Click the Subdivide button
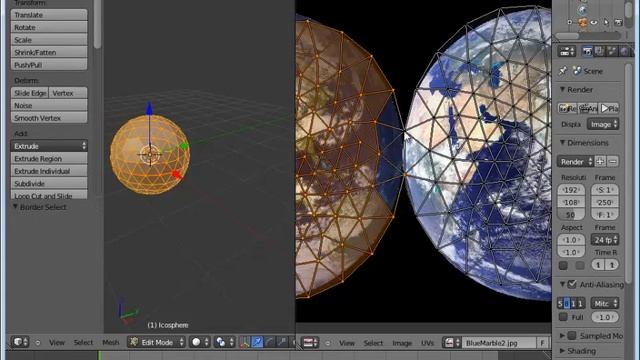Viewport: 640px width, 360px height. point(49,184)
